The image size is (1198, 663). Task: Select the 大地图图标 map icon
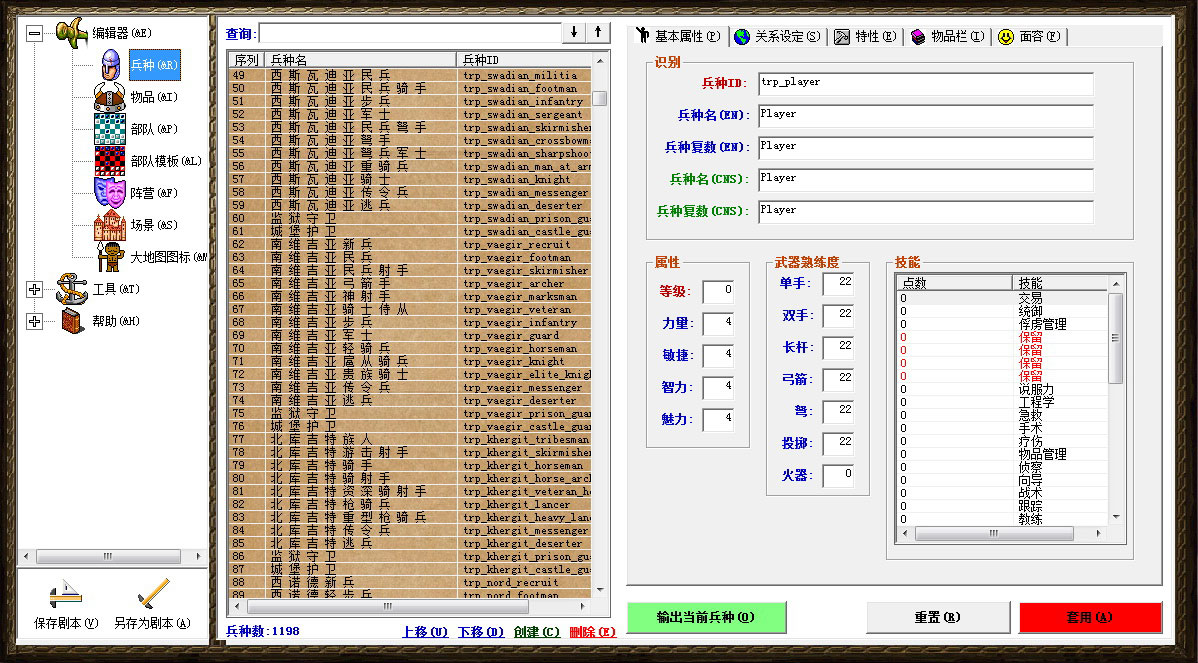(110, 257)
